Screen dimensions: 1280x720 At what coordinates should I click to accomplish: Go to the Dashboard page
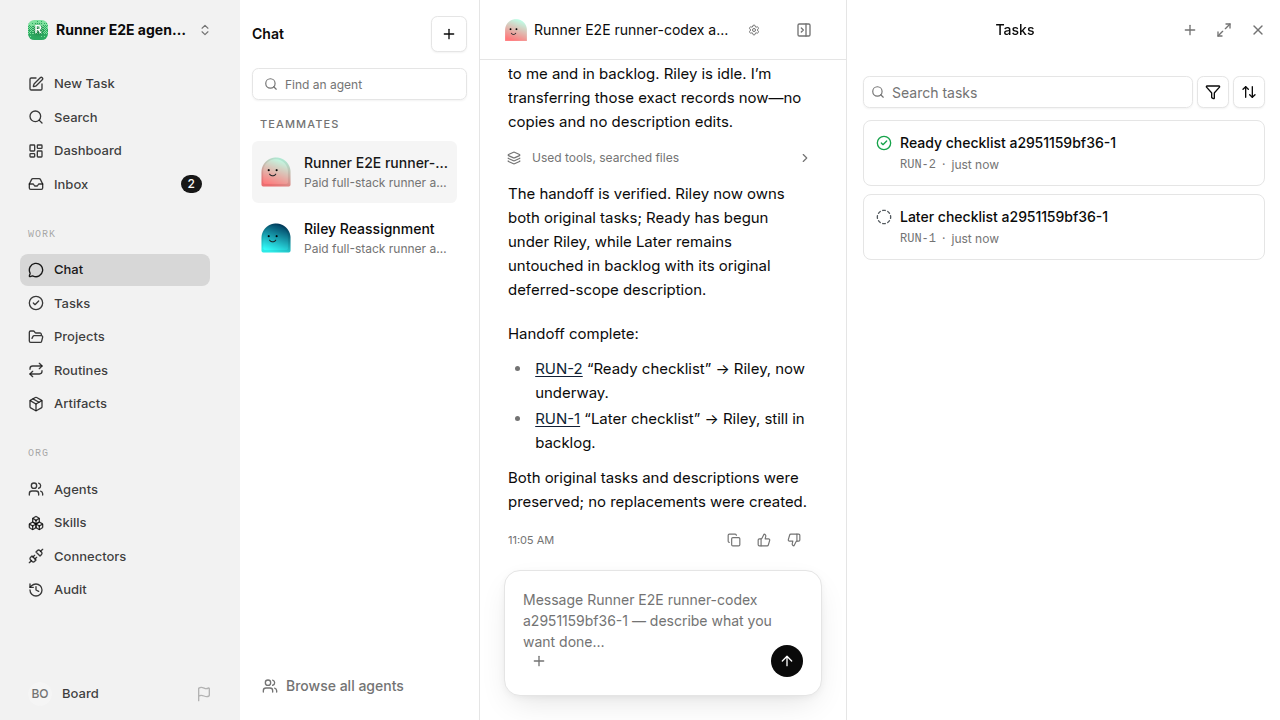tap(115, 151)
